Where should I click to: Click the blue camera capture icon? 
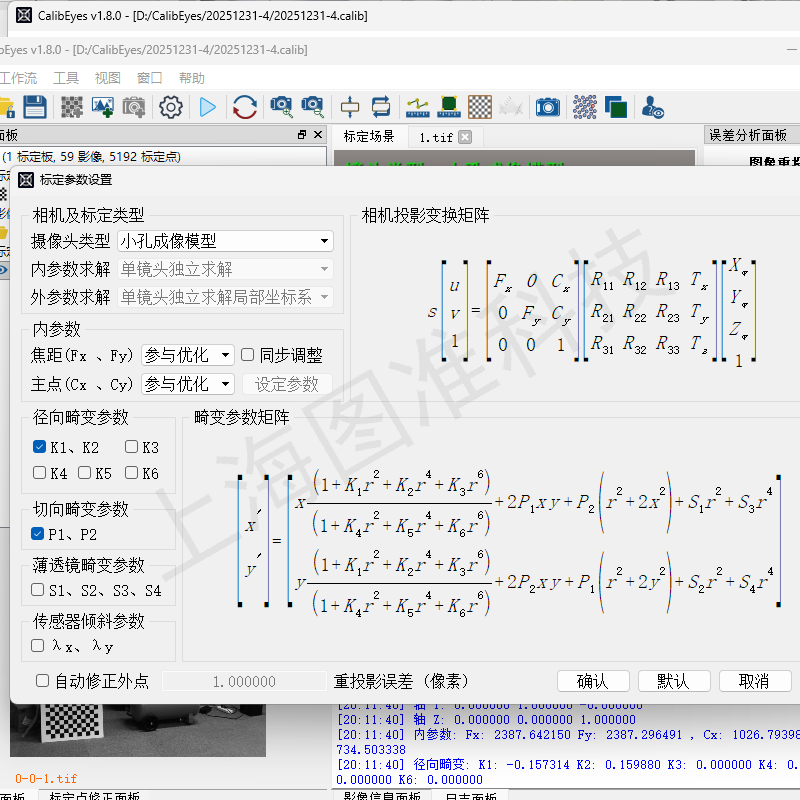click(547, 106)
